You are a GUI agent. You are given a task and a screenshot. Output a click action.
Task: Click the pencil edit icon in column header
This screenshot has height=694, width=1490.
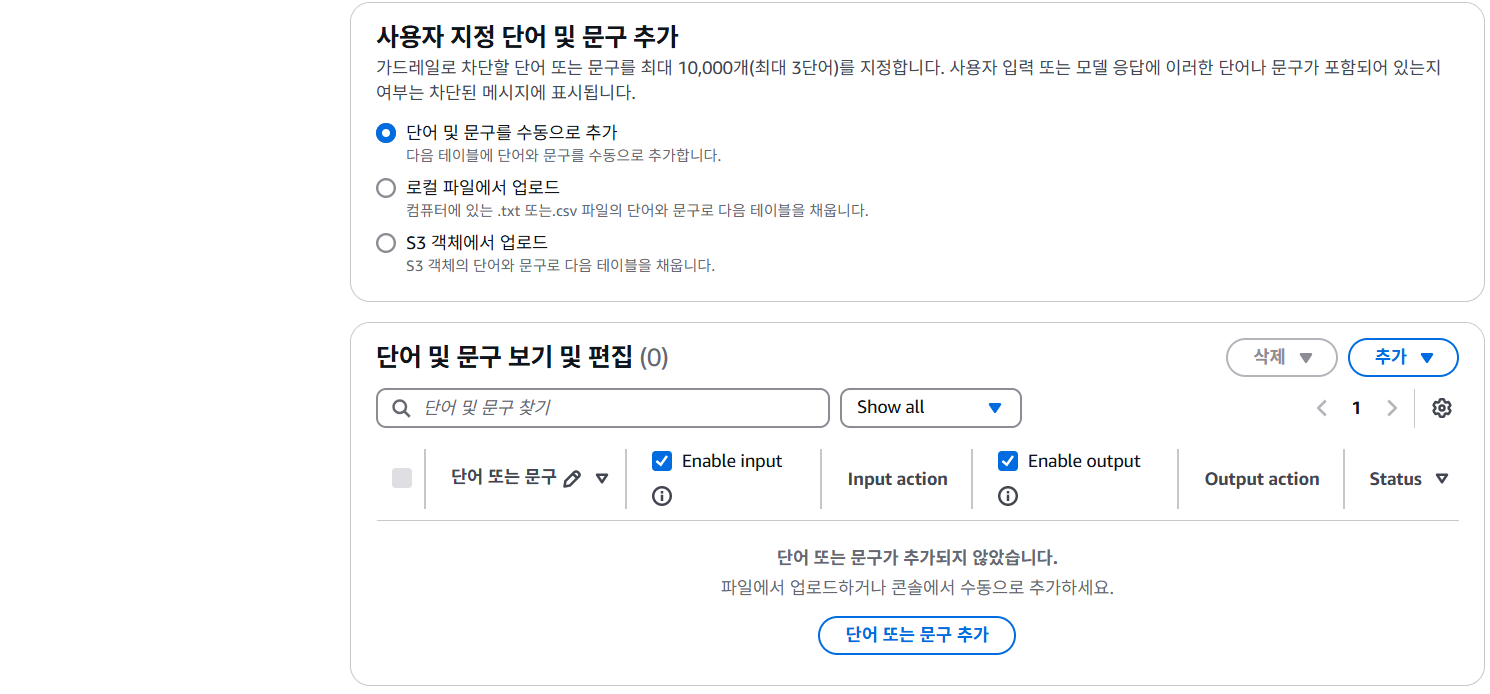(x=572, y=479)
